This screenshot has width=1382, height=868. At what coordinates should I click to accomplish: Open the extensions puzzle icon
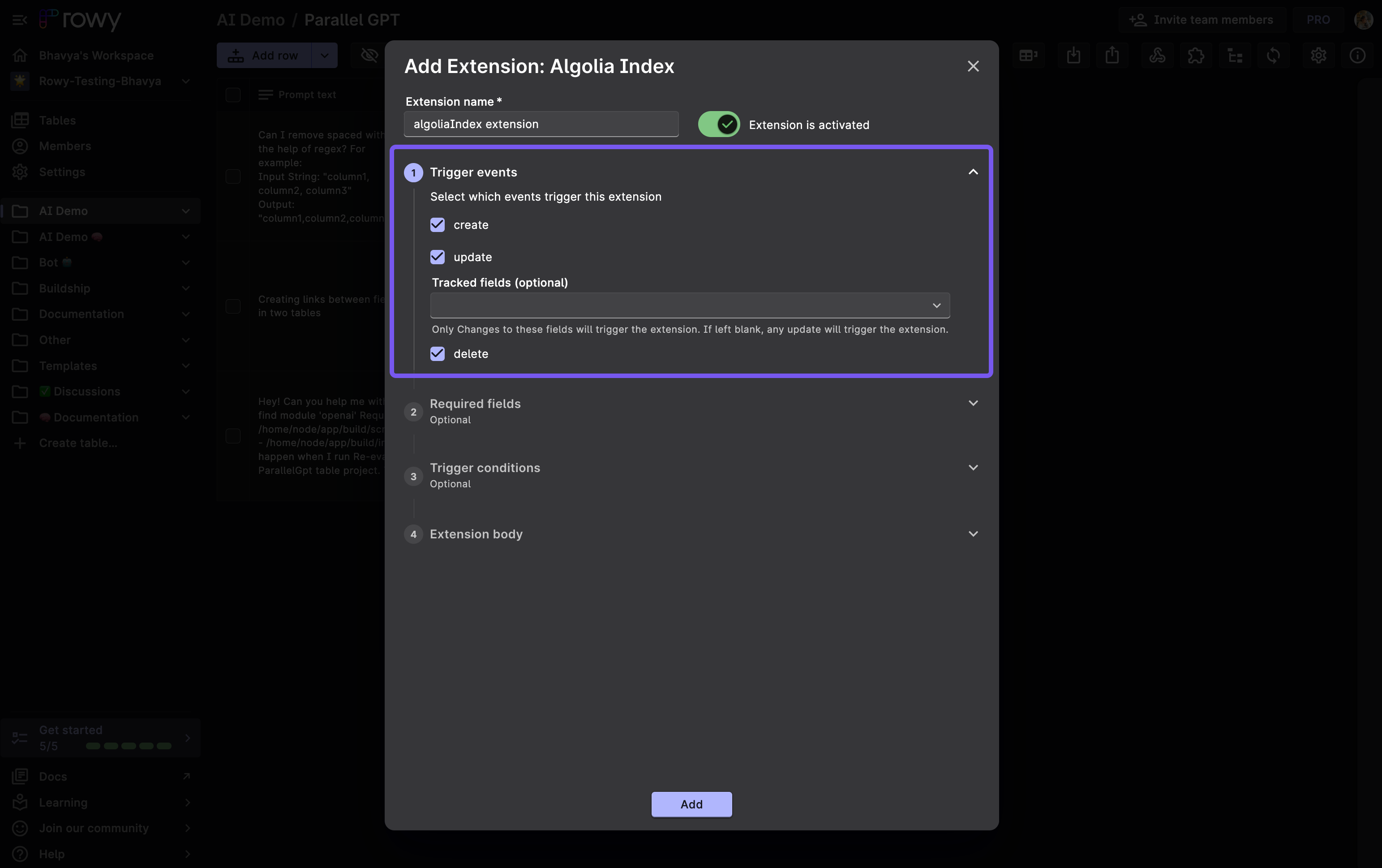pyautogui.click(x=1196, y=55)
